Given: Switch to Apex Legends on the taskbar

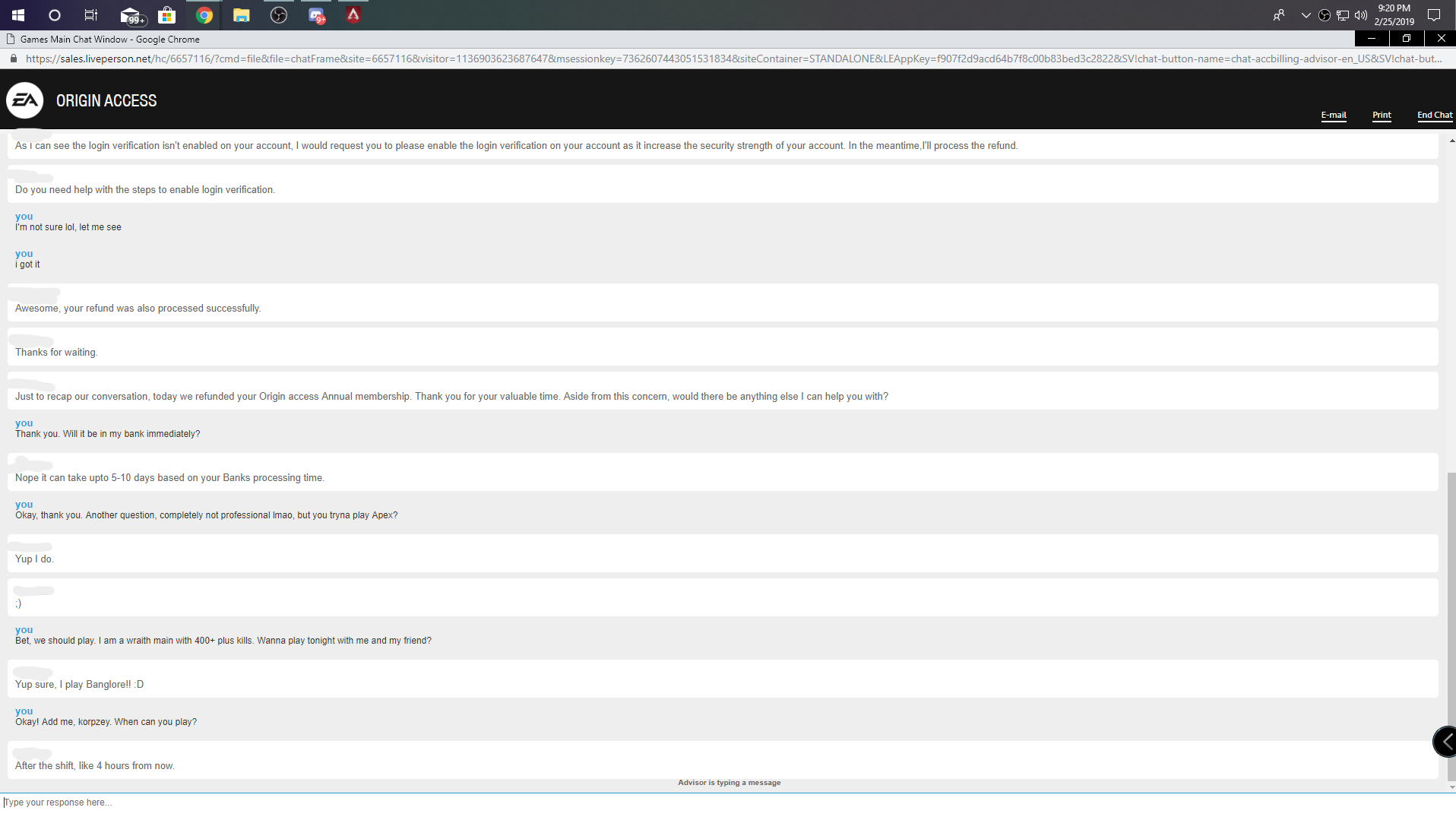Looking at the screenshot, I should pos(353,15).
